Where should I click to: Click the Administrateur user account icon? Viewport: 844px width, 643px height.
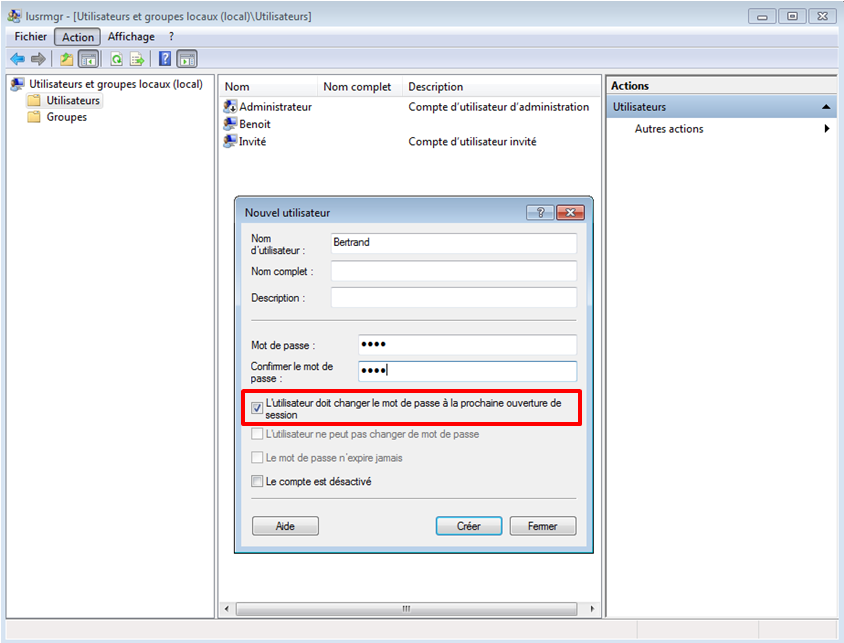(x=230, y=107)
